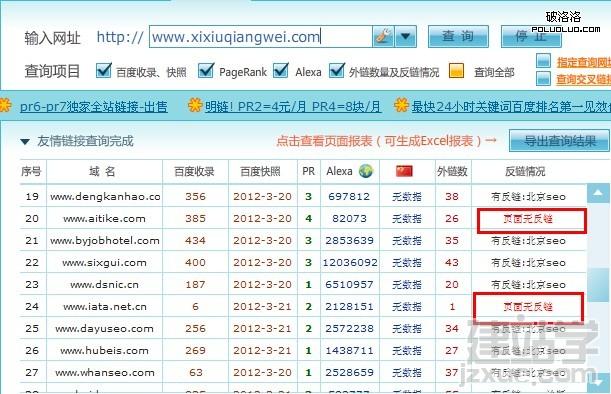Click the 导出查询结果 button
This screenshot has height=394, width=611.
pos(559,141)
